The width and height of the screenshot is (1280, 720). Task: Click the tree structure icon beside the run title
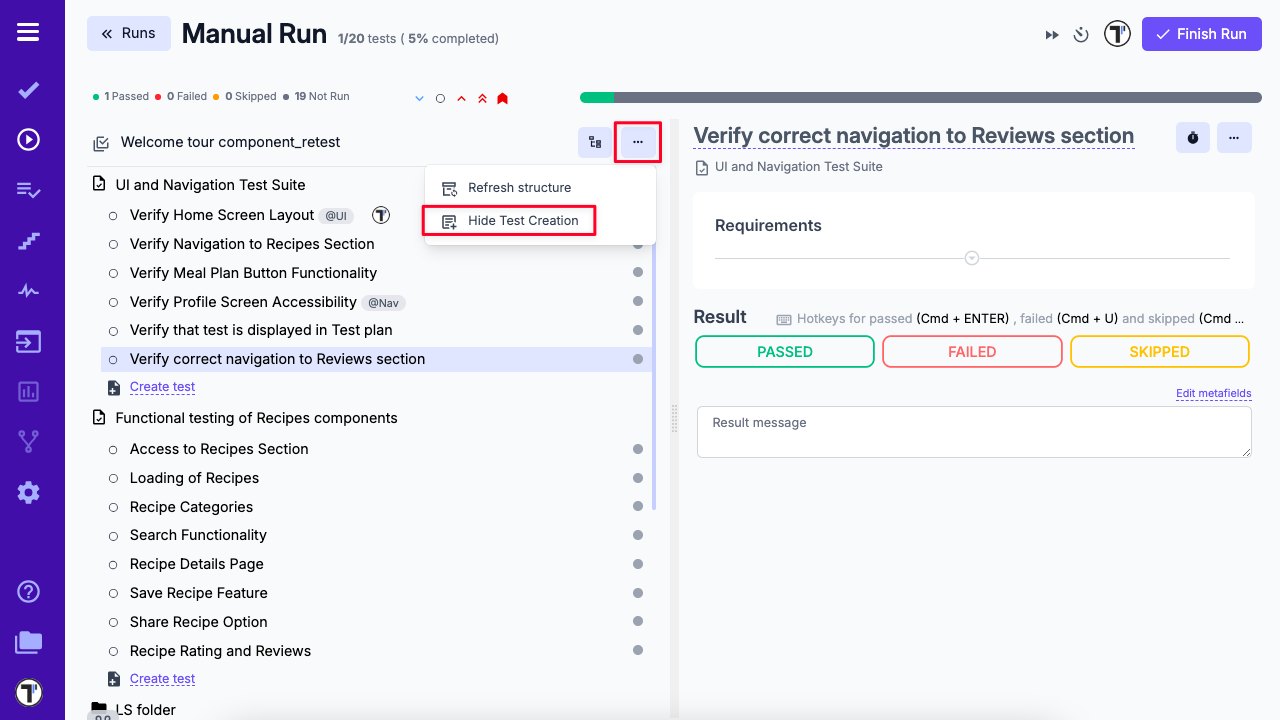(x=595, y=142)
